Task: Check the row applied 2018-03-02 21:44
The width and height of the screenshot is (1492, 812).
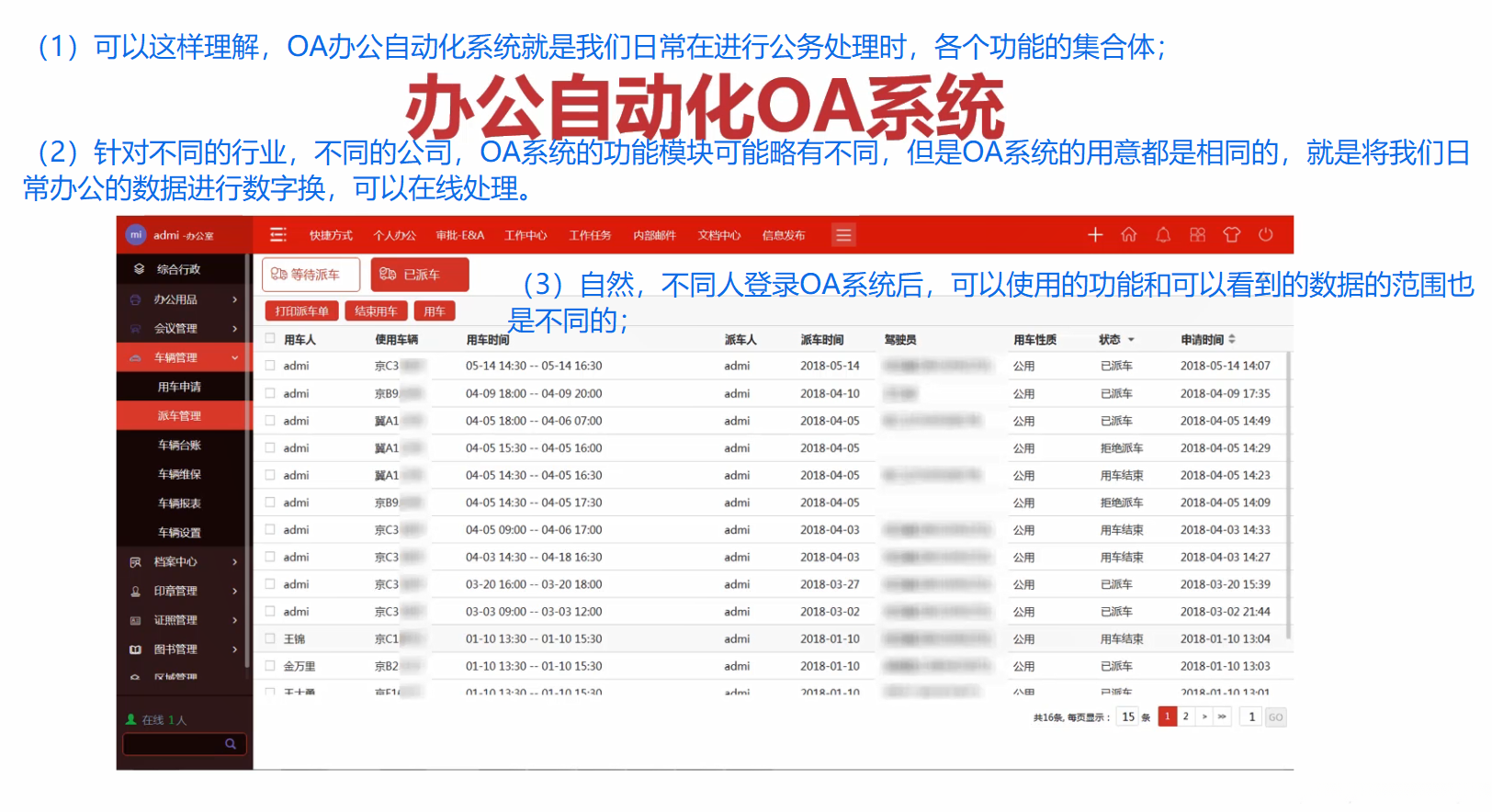Action: point(270,612)
